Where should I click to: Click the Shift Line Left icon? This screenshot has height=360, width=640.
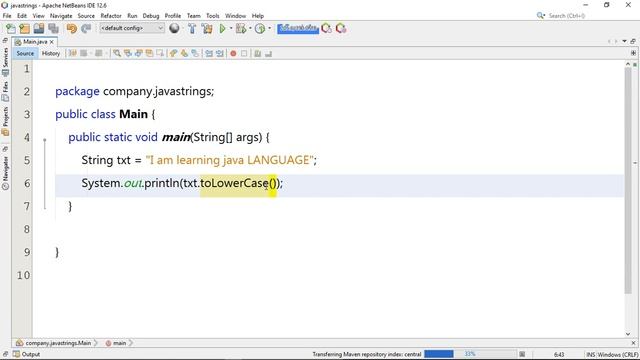click(209, 53)
